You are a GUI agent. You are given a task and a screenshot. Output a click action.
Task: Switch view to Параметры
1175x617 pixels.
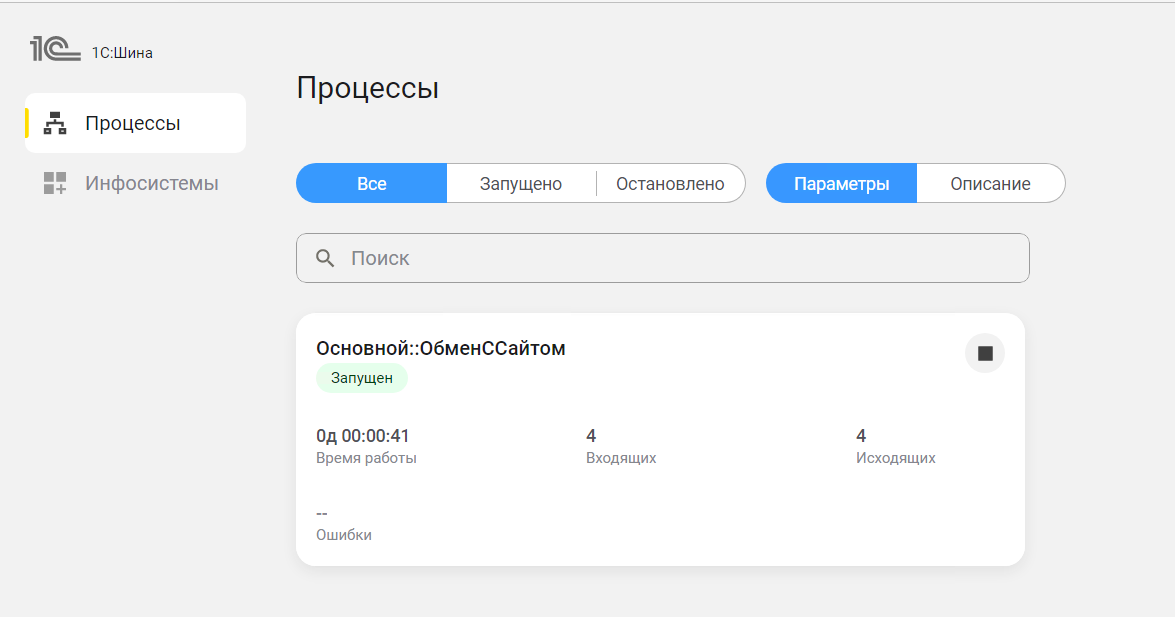pos(841,184)
